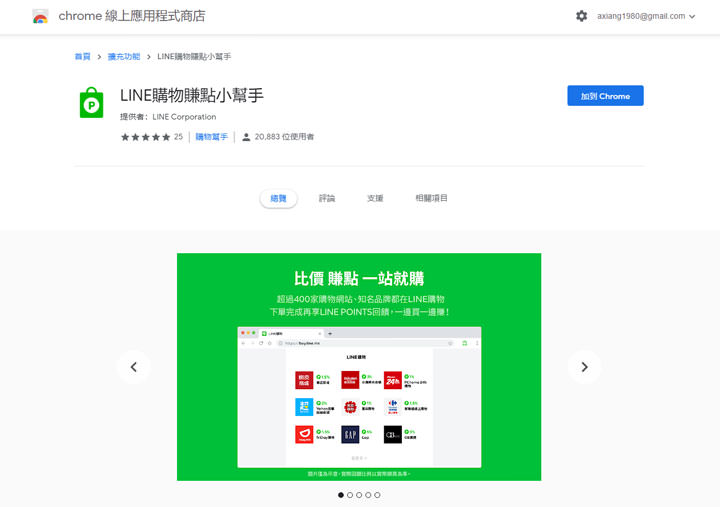Expand the axiang1980@gmail.com account dropdown
This screenshot has width=720, height=507.
[x=646, y=16]
